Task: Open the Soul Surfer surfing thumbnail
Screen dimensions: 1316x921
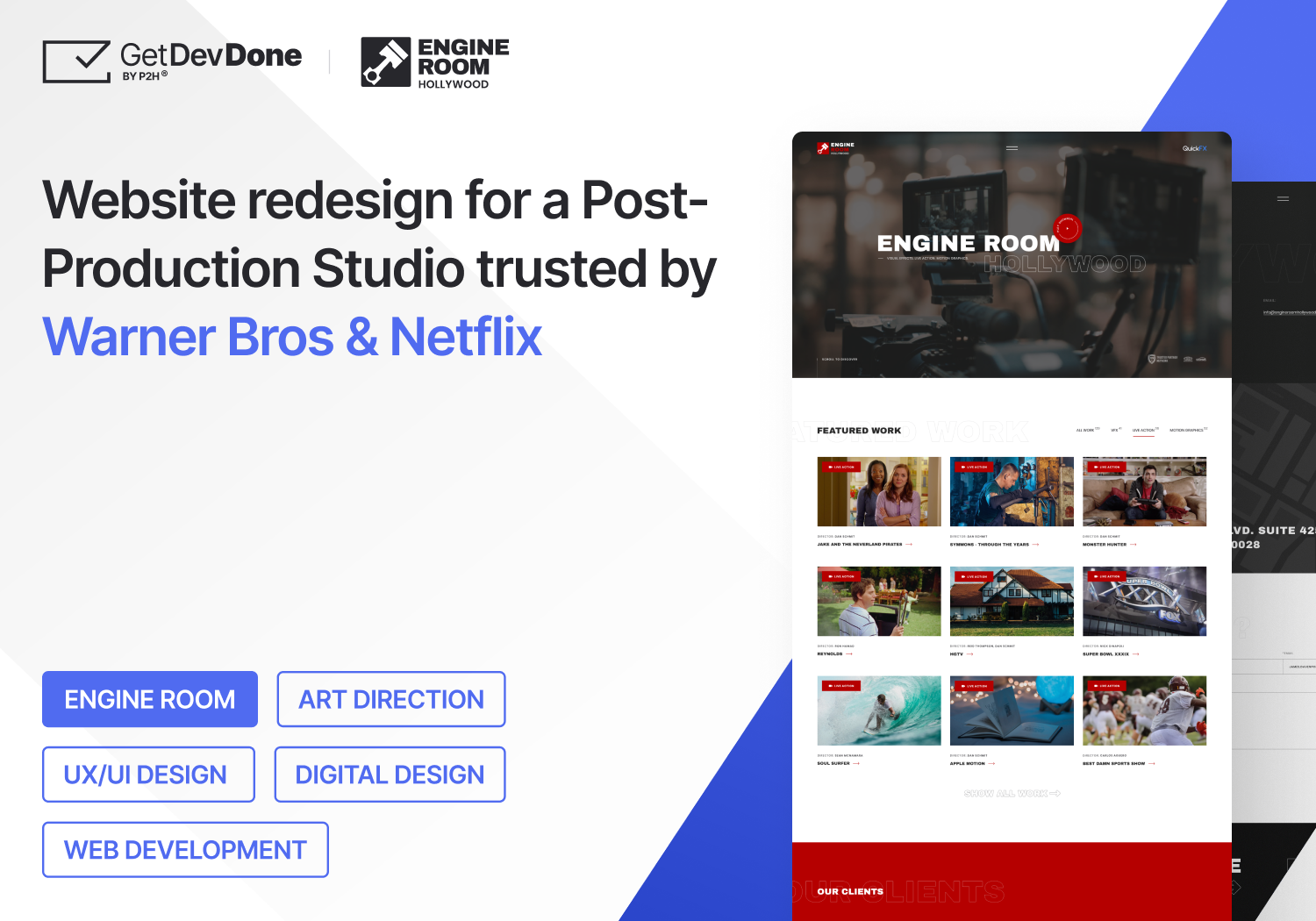Action: [x=878, y=710]
